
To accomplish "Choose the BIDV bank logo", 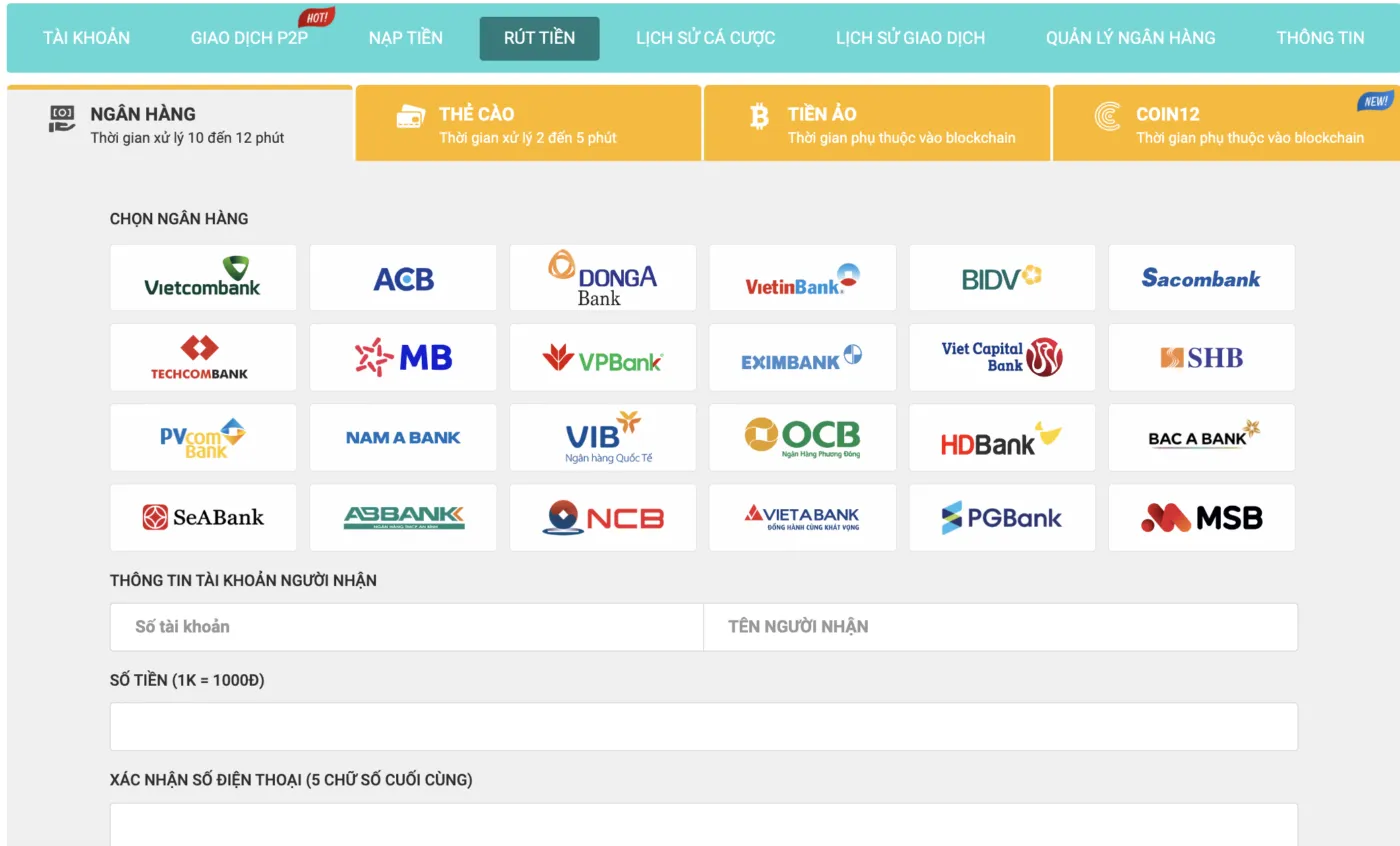I will 1002,278.
